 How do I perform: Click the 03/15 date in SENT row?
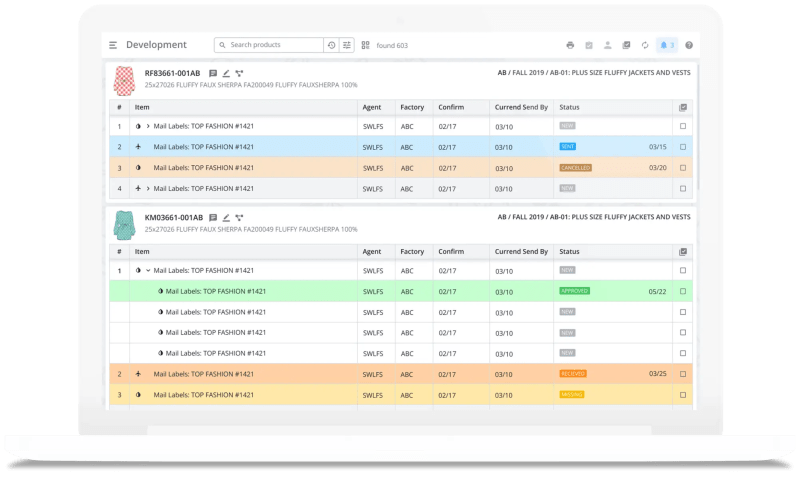(657, 147)
